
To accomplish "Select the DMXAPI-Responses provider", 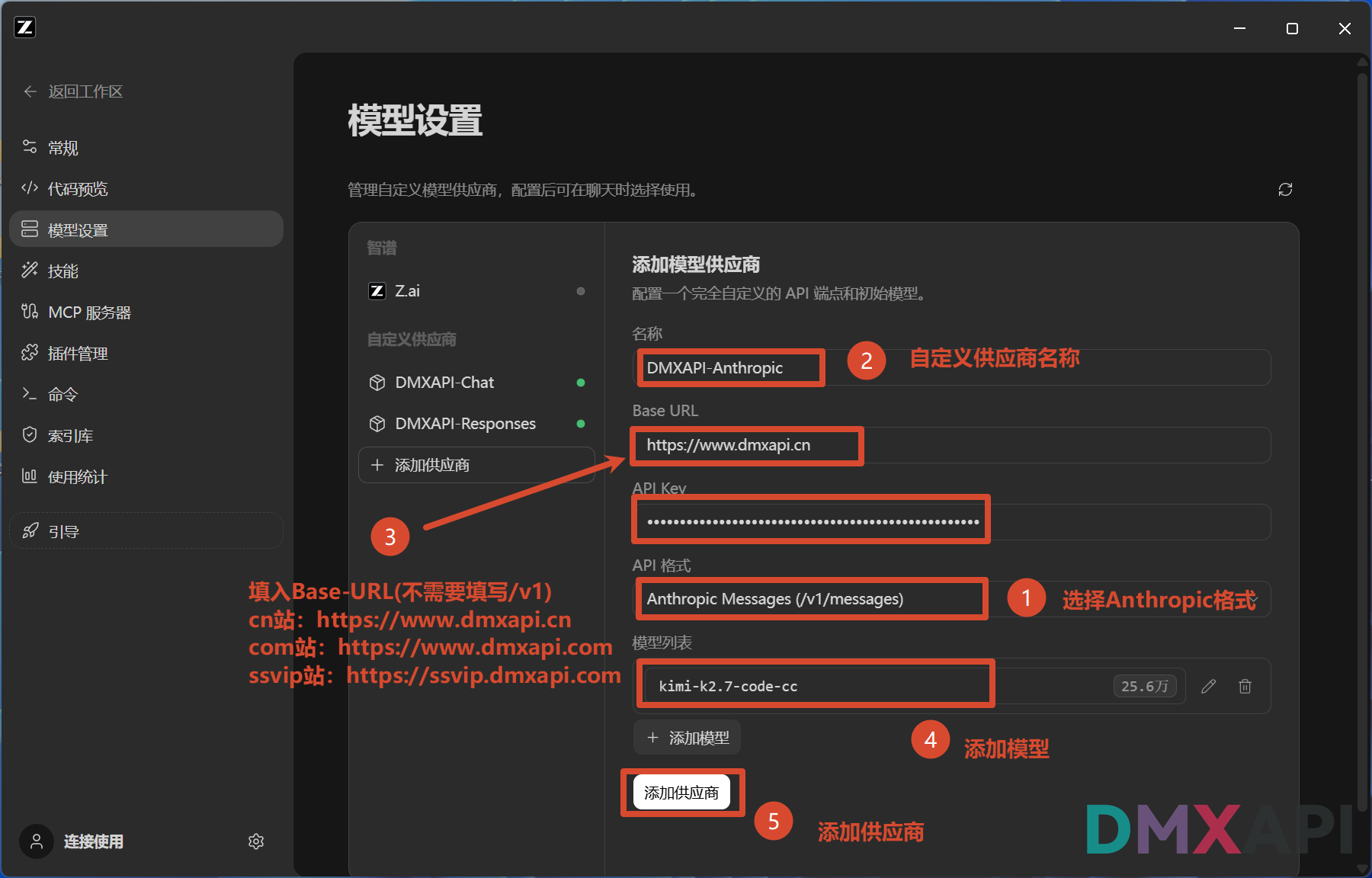I will [476, 424].
